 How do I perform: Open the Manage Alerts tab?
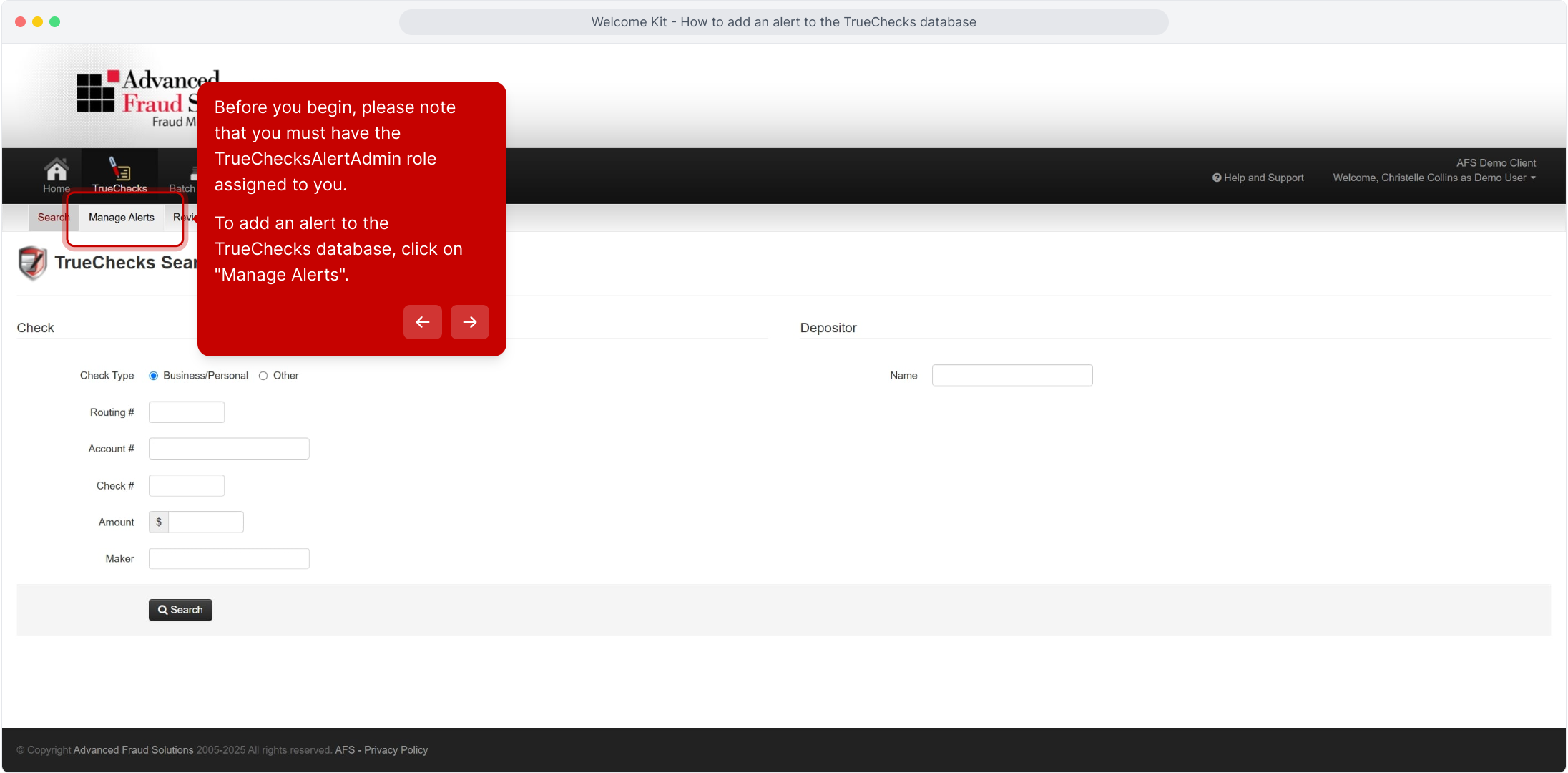coord(122,218)
